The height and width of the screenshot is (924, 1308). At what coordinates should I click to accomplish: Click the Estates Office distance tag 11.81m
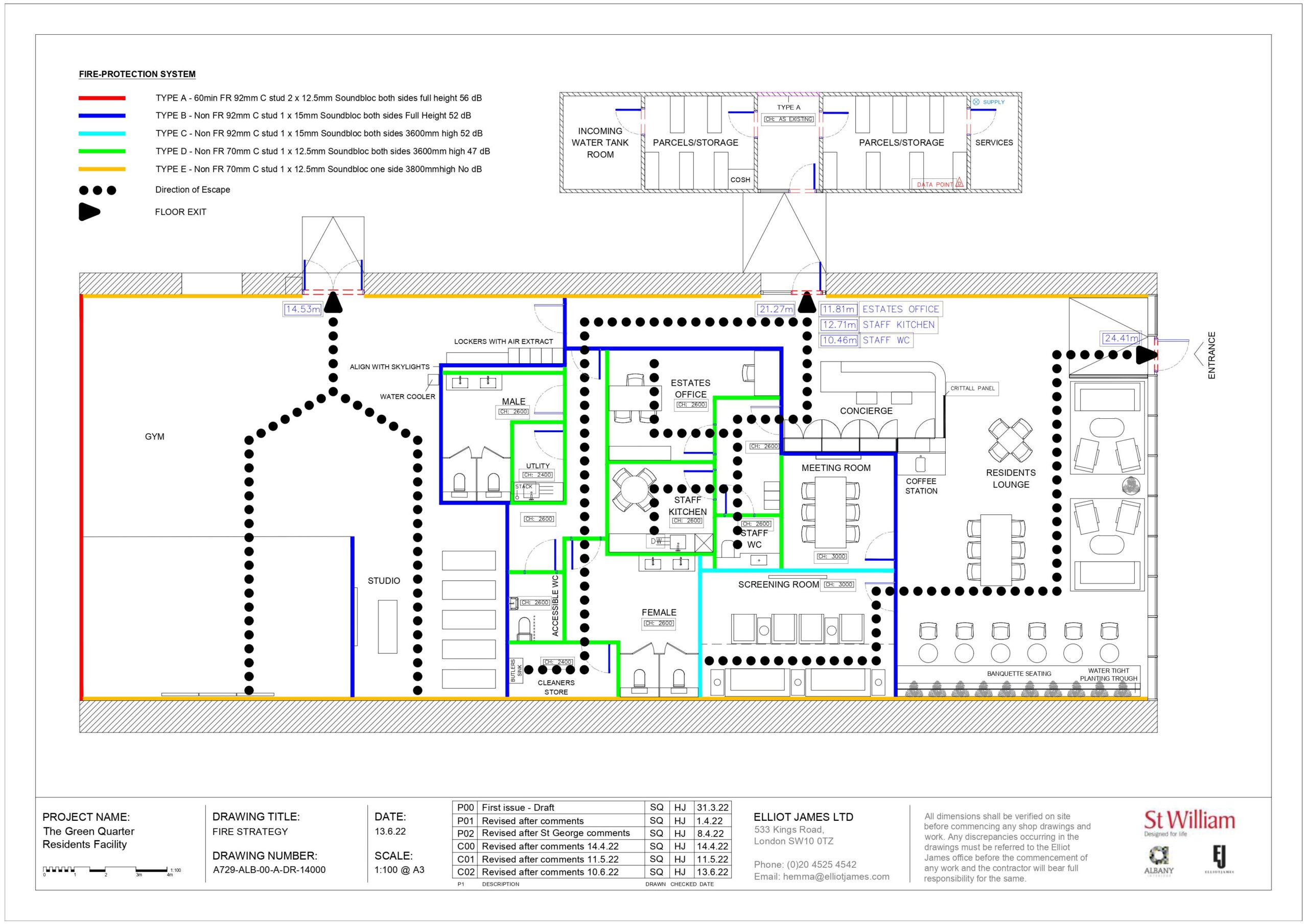click(838, 310)
